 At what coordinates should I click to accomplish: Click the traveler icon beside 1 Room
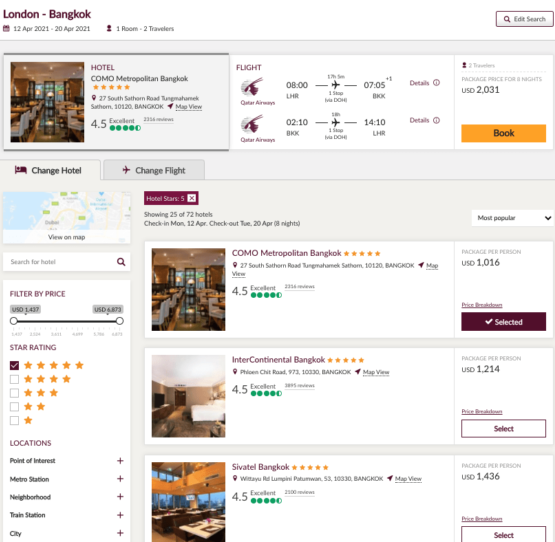109,28
